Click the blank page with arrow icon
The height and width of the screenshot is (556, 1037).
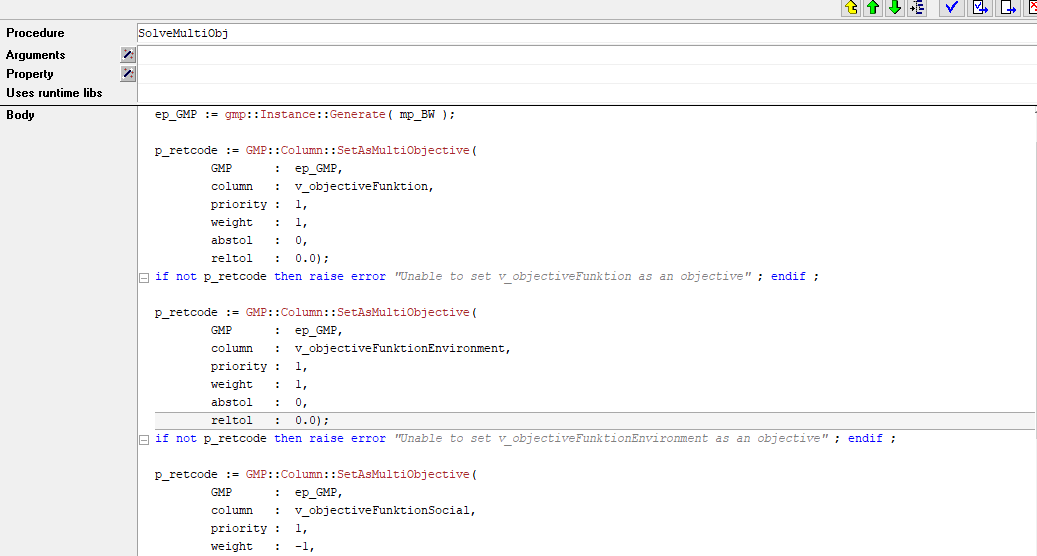click(1008, 7)
